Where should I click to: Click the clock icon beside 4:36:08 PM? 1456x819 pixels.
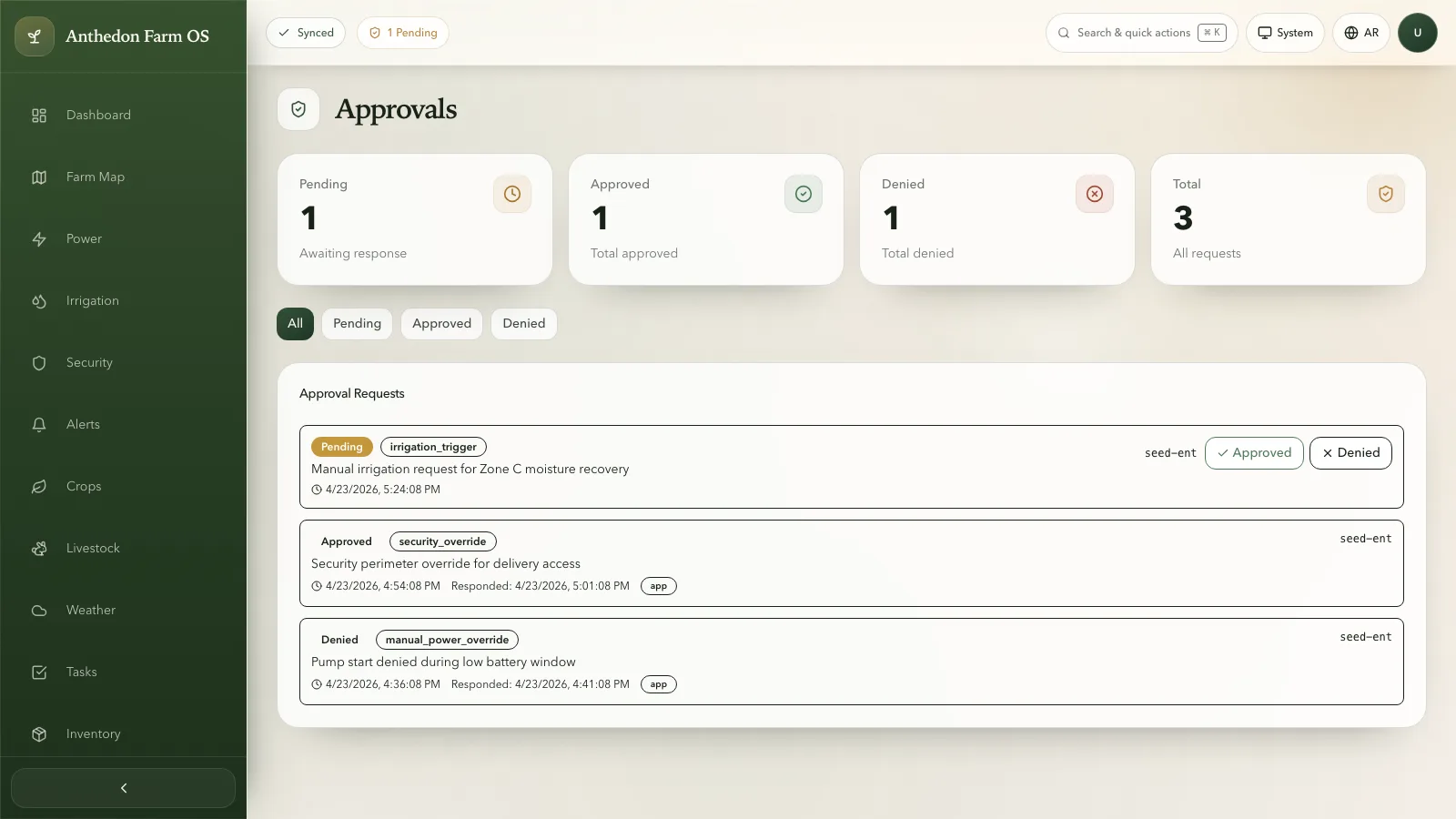tap(317, 684)
